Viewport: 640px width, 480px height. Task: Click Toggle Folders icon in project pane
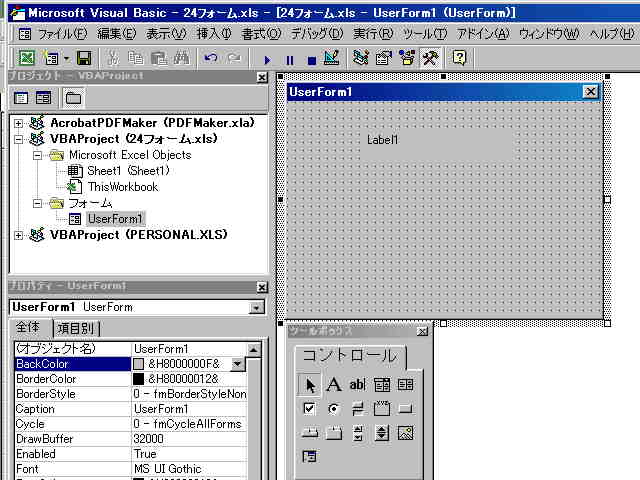[x=73, y=98]
